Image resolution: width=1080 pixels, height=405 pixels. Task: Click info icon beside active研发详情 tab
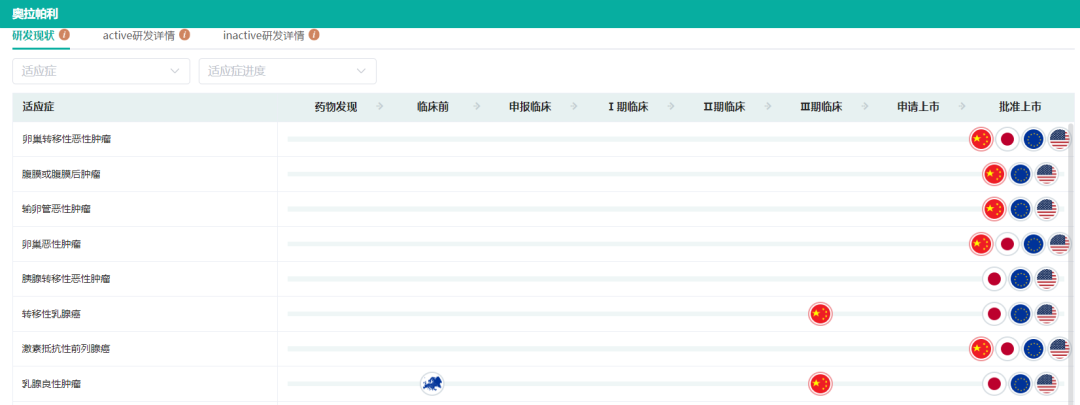(185, 34)
